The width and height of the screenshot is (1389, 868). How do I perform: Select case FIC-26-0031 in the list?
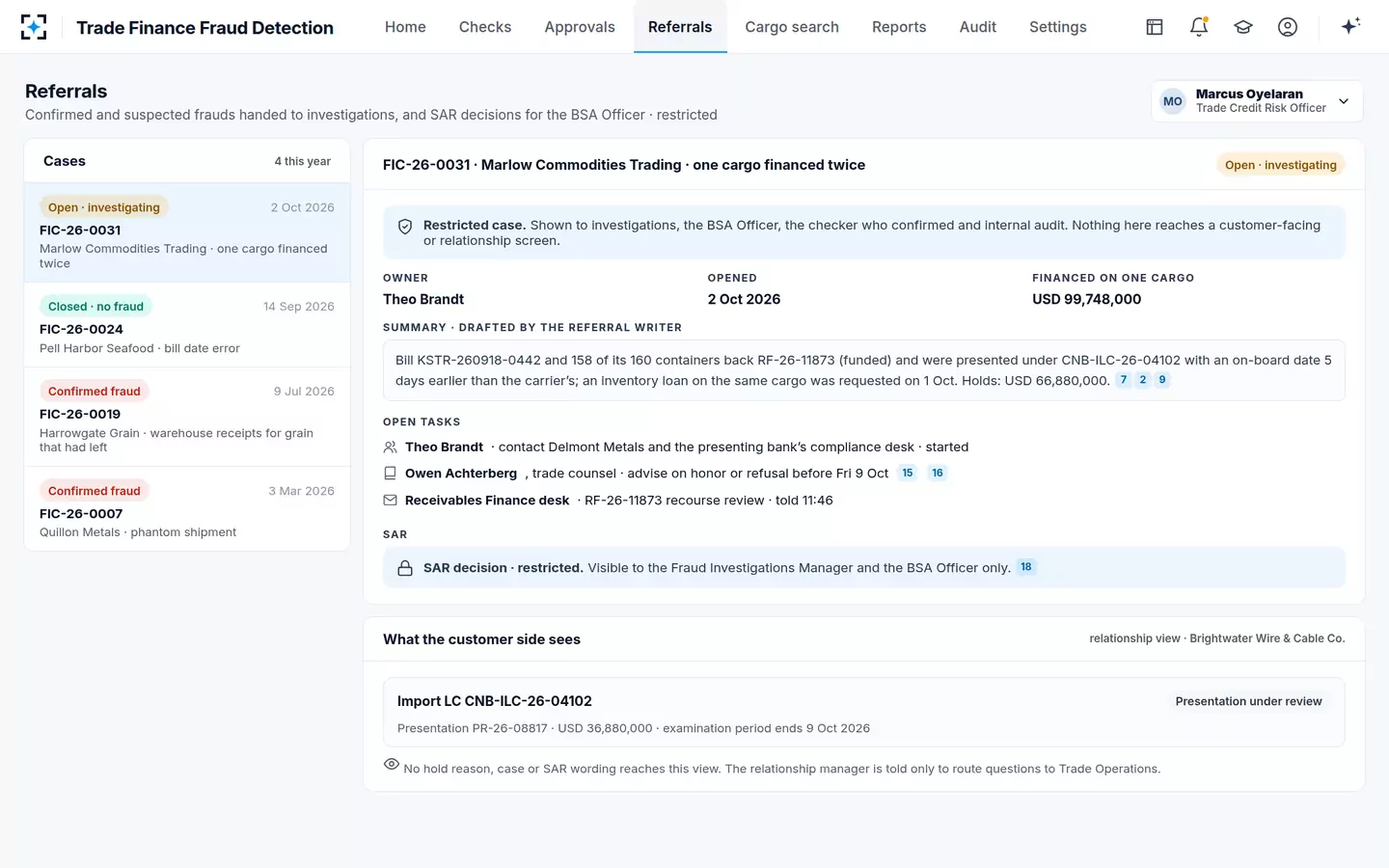(x=187, y=232)
